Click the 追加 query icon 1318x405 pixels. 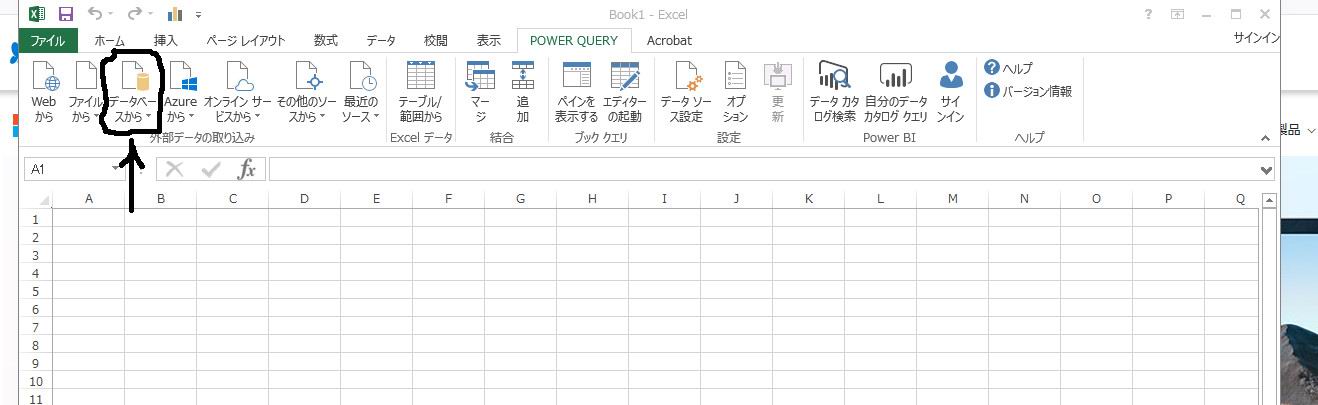[523, 92]
